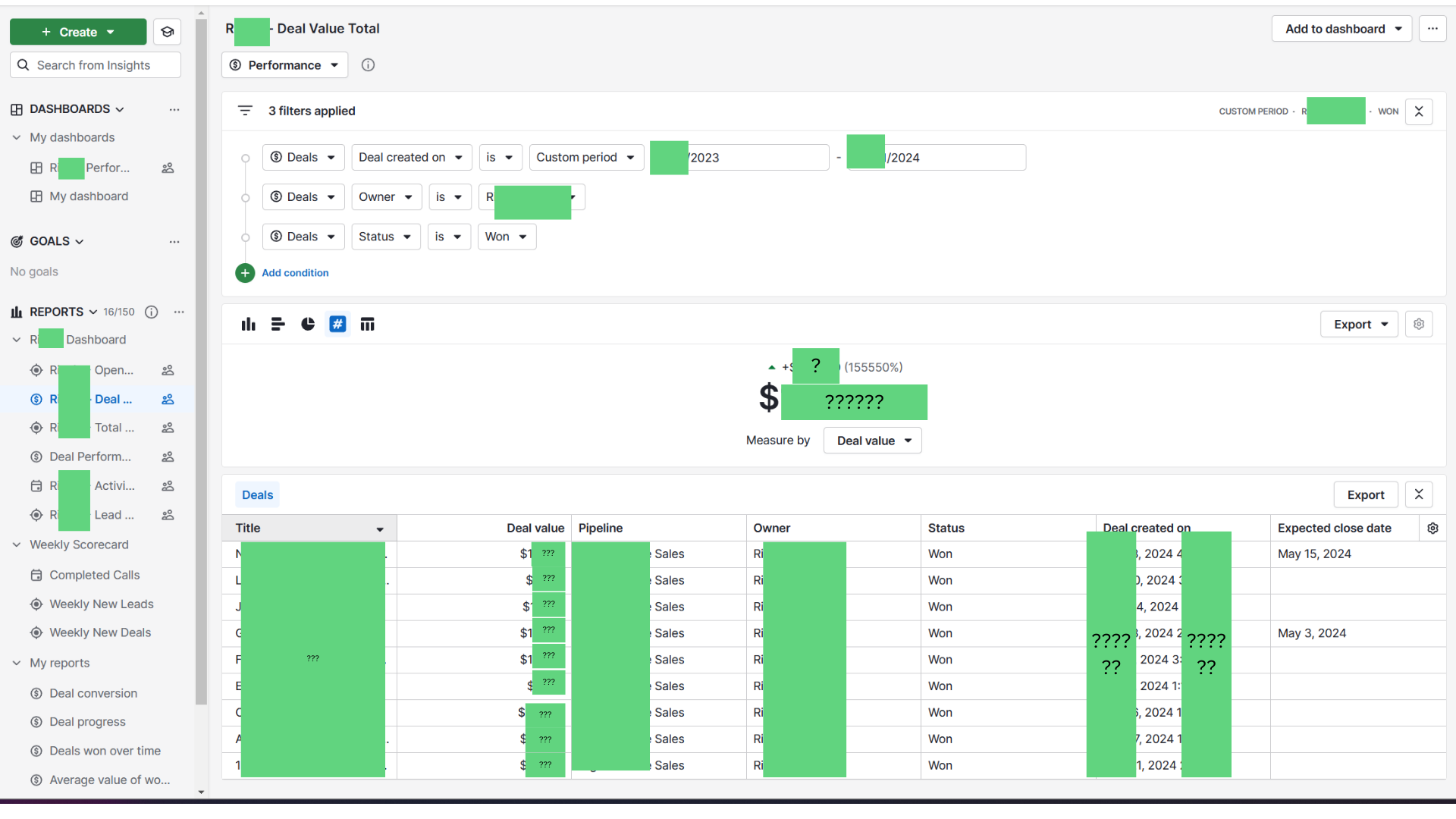
Task: Click the graduation cap learning icon
Action: [x=168, y=32]
